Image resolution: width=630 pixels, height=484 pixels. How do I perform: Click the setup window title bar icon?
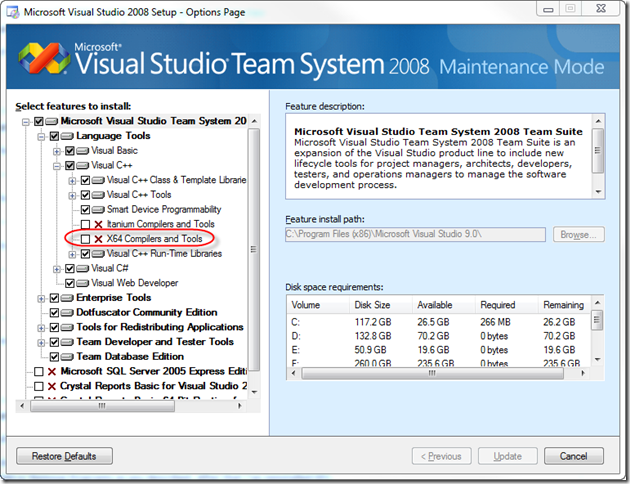click(x=12, y=12)
